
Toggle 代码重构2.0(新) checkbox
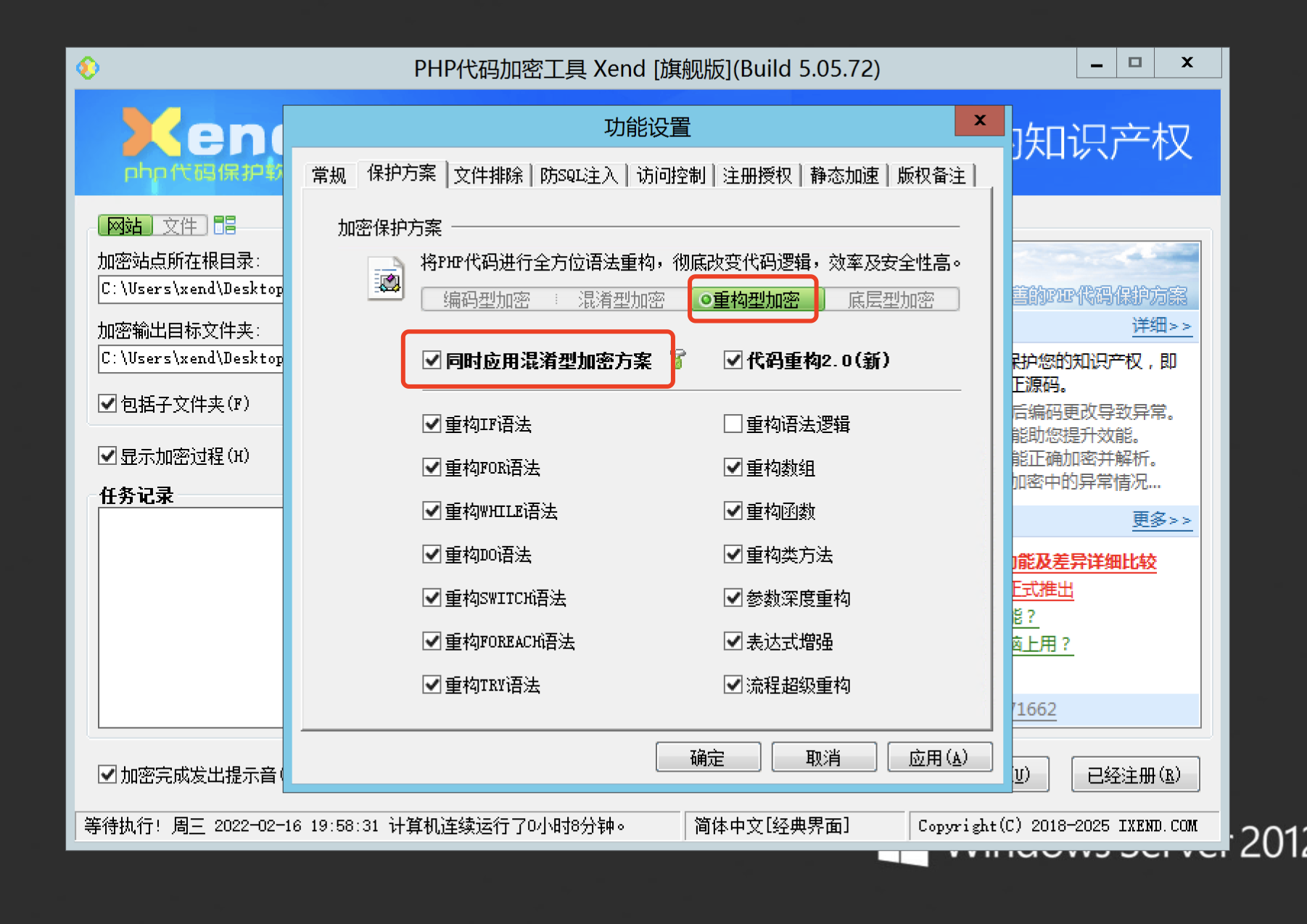[x=733, y=360]
